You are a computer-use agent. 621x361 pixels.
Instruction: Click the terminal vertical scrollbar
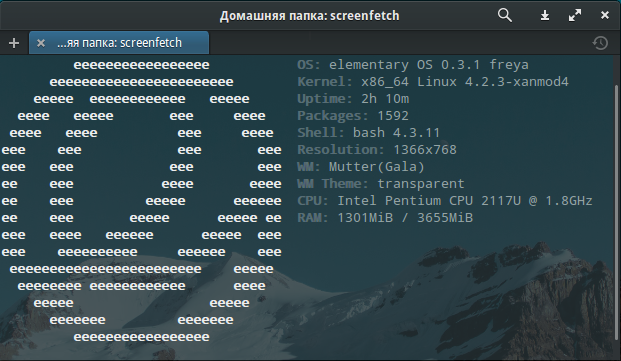tap(616, 212)
